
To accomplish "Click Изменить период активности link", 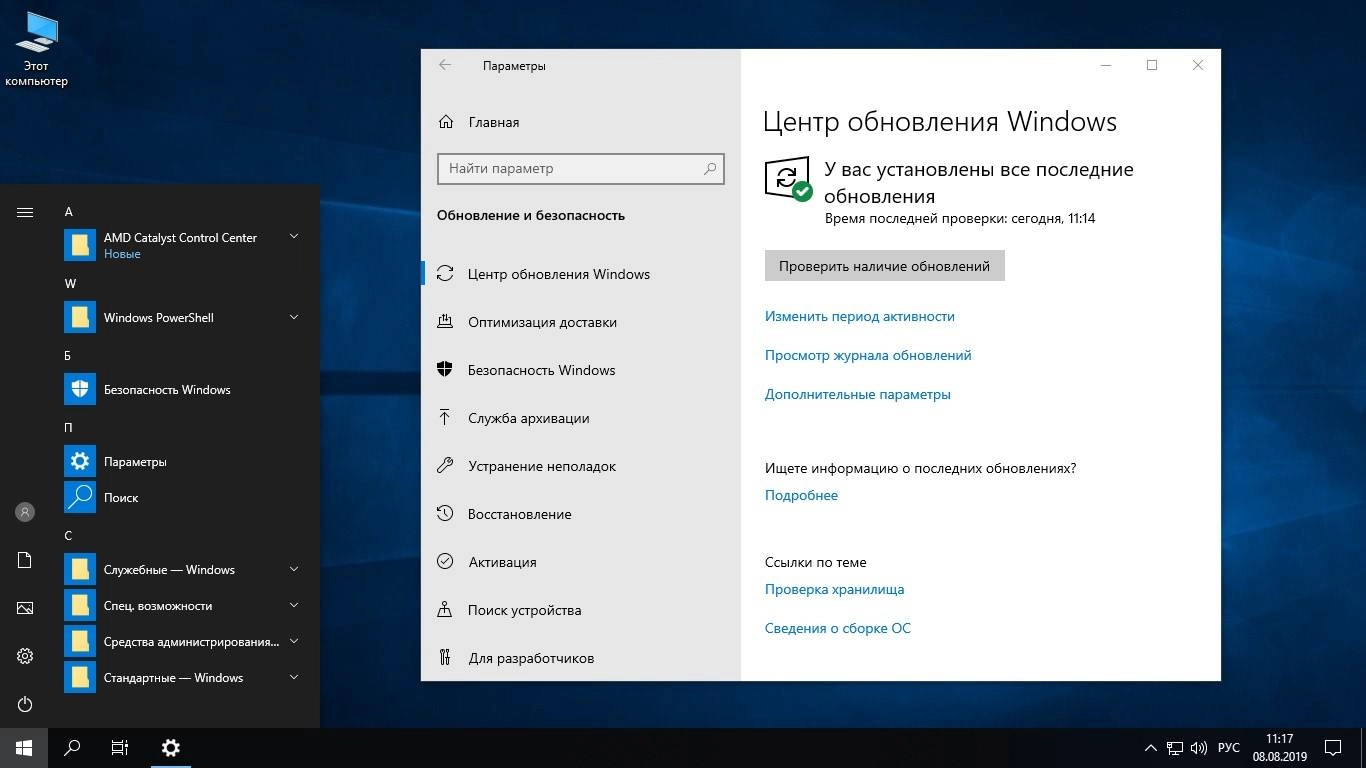I will (860, 316).
